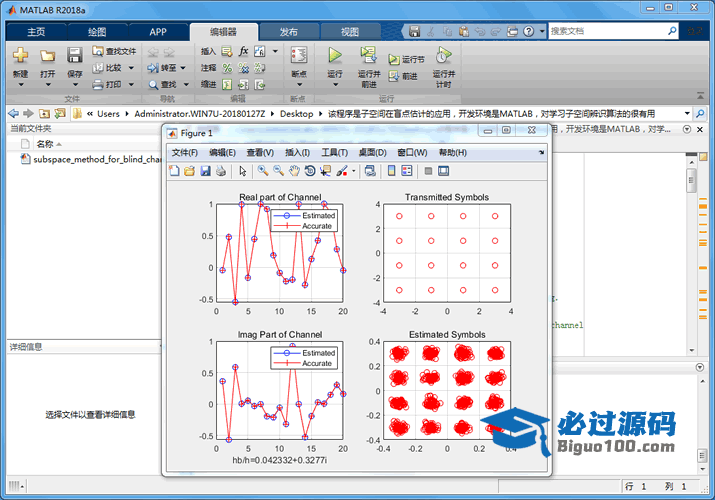Expand the 新建 dropdown arrow
The width and height of the screenshot is (715, 500).
coord(21,85)
